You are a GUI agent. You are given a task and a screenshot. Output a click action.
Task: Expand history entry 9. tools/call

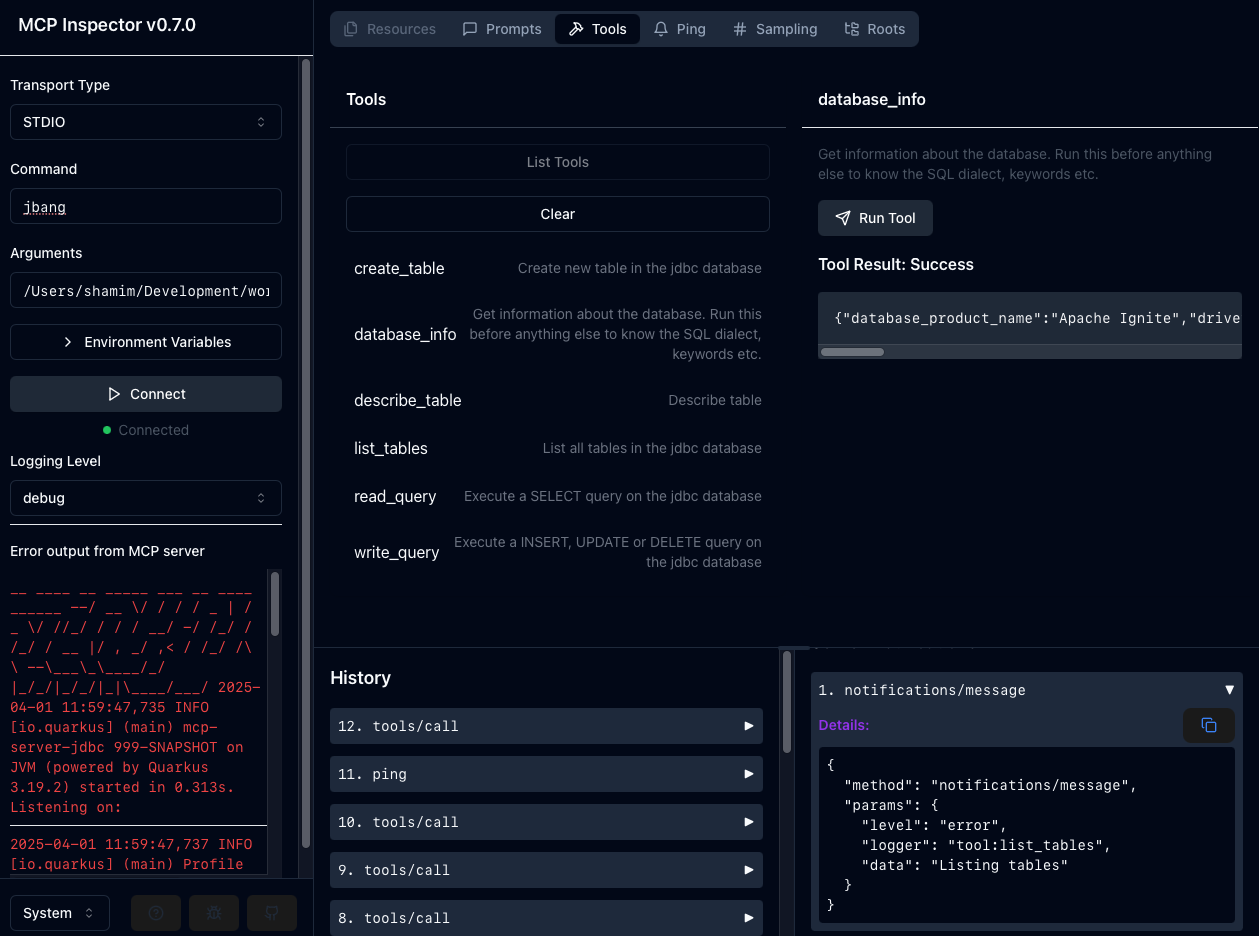(x=546, y=870)
